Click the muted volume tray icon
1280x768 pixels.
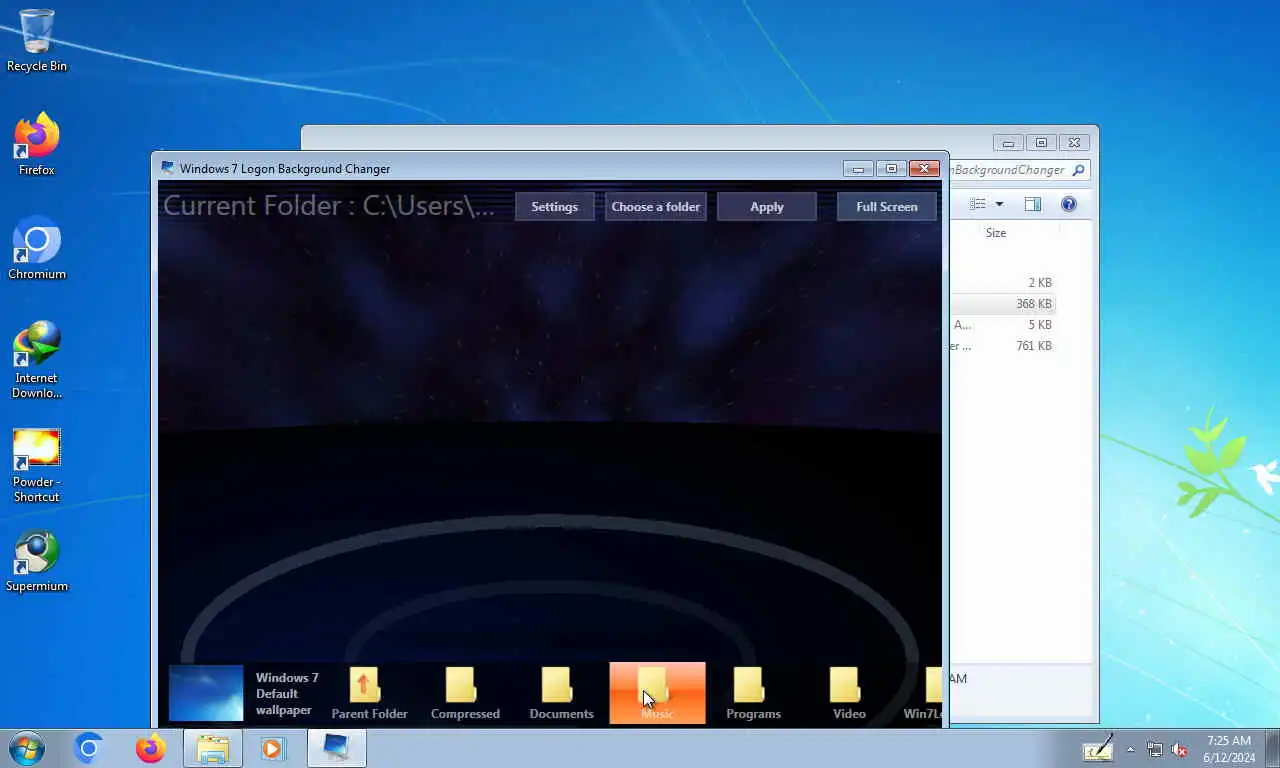(x=1179, y=749)
